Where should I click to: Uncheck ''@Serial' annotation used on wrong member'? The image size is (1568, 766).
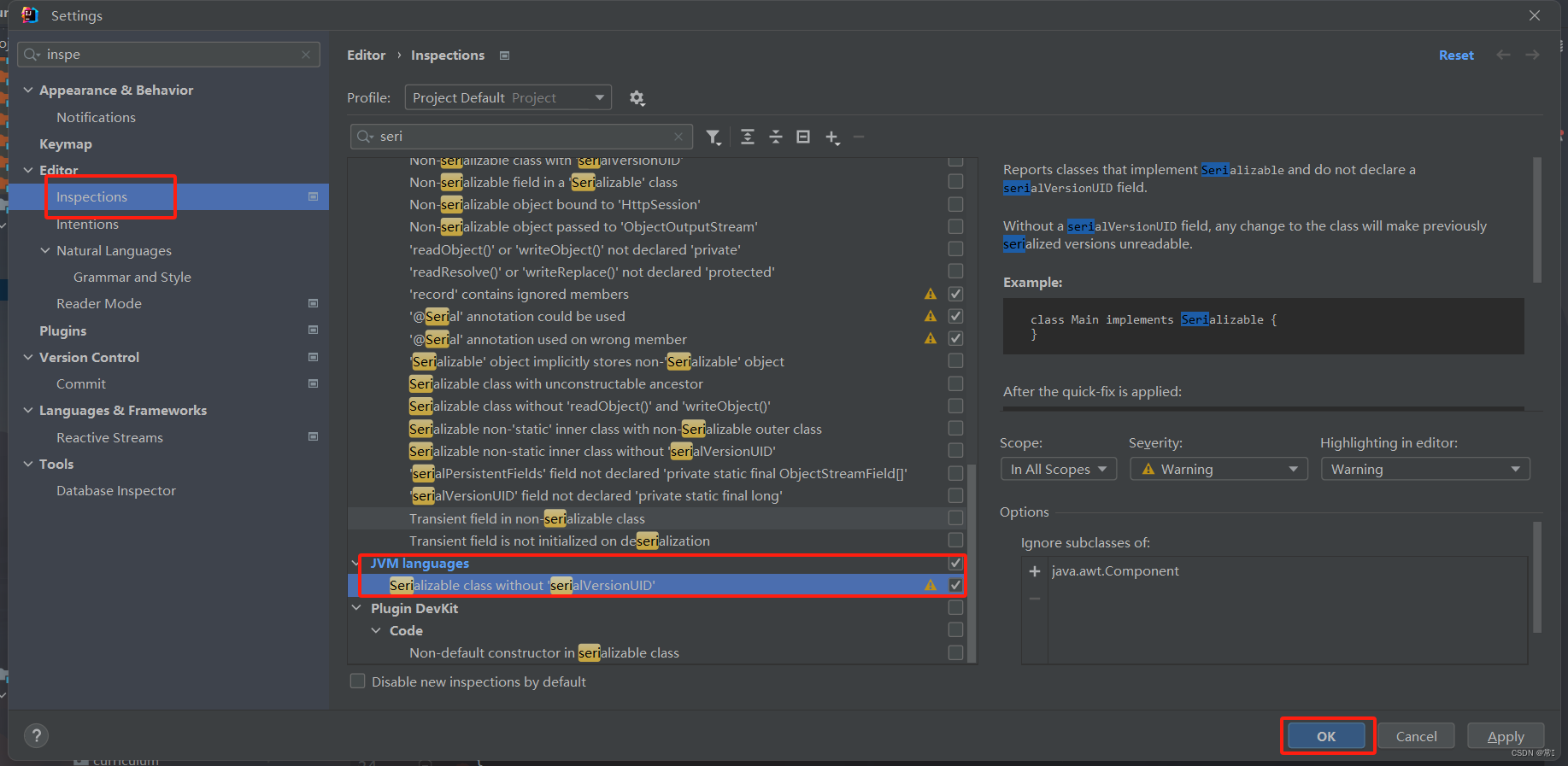pyautogui.click(x=955, y=338)
